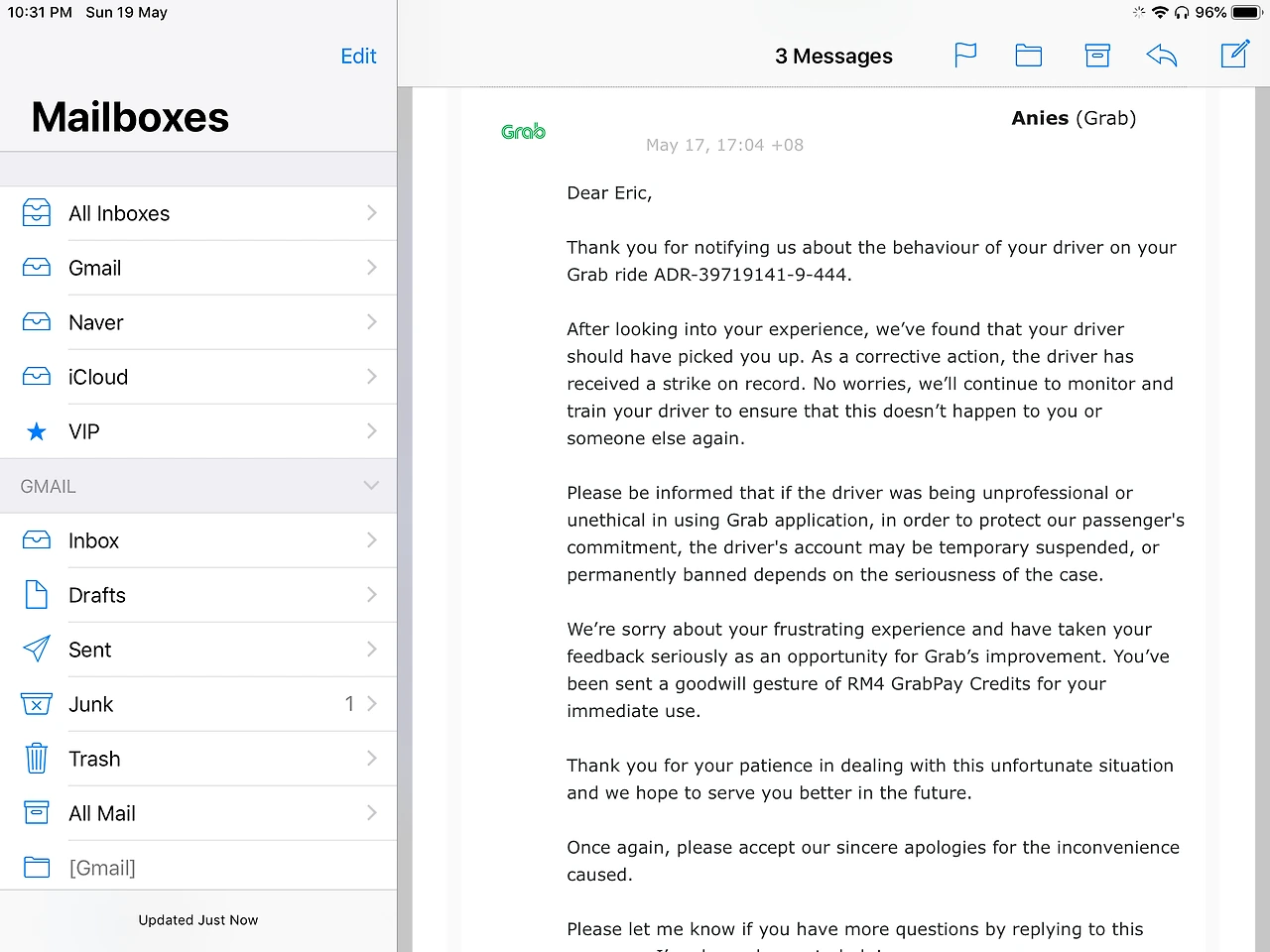The width and height of the screenshot is (1270, 952).
Task: Click the VIP star icon
Action: pyautogui.click(x=37, y=431)
